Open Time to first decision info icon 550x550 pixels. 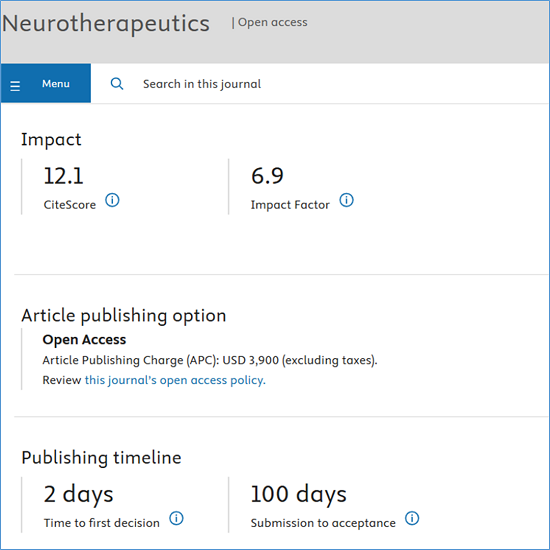click(176, 518)
